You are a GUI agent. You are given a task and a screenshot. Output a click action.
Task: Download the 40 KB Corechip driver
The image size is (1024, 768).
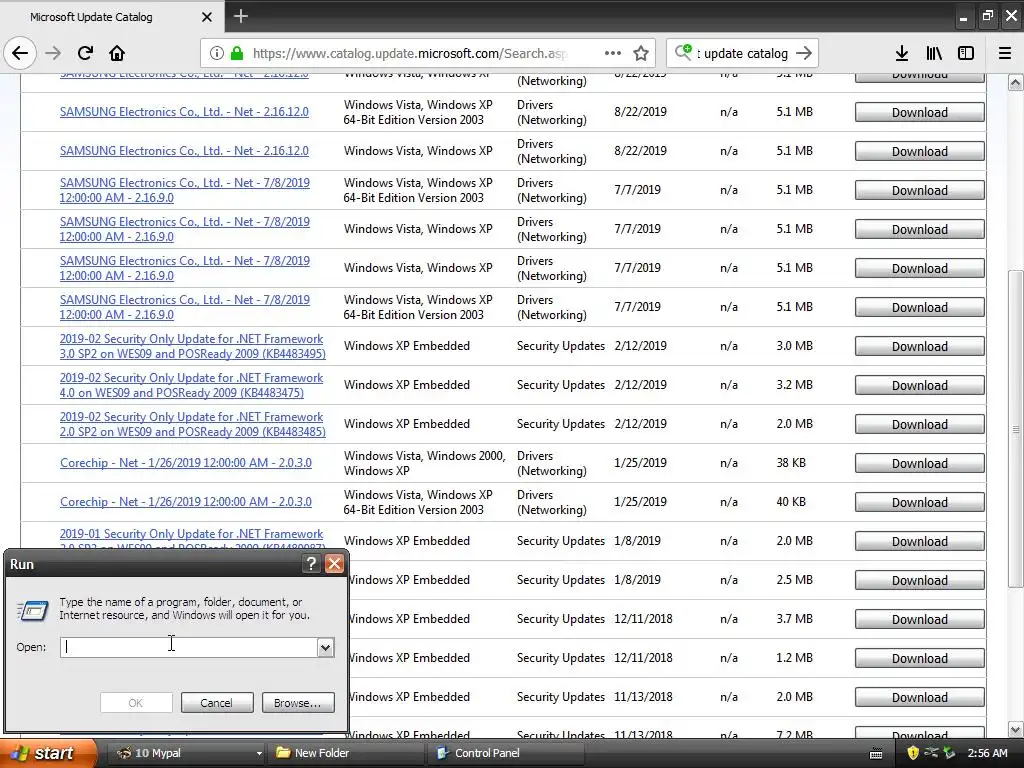(x=920, y=502)
